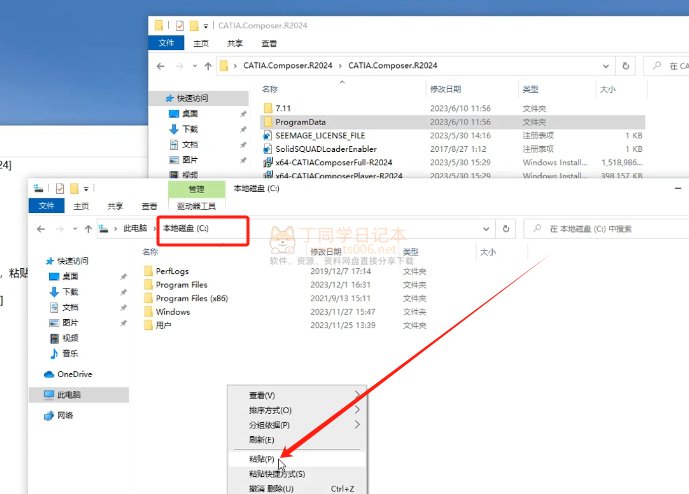Go up one level in CATIA Composer window
The height and width of the screenshot is (494, 689).
click(x=208, y=66)
